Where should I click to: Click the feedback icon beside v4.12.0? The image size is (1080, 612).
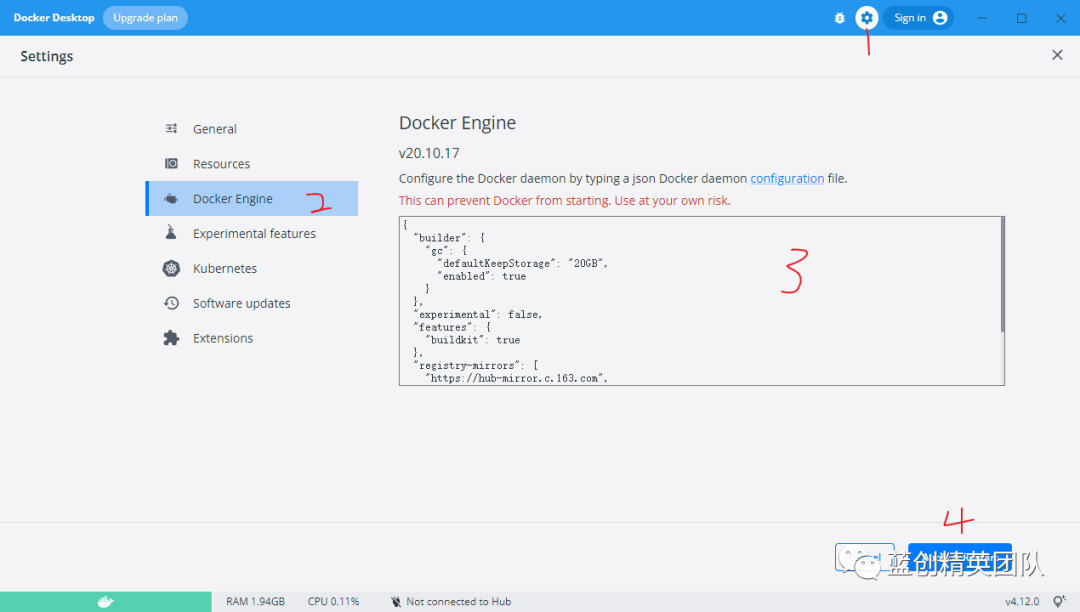point(1059,602)
